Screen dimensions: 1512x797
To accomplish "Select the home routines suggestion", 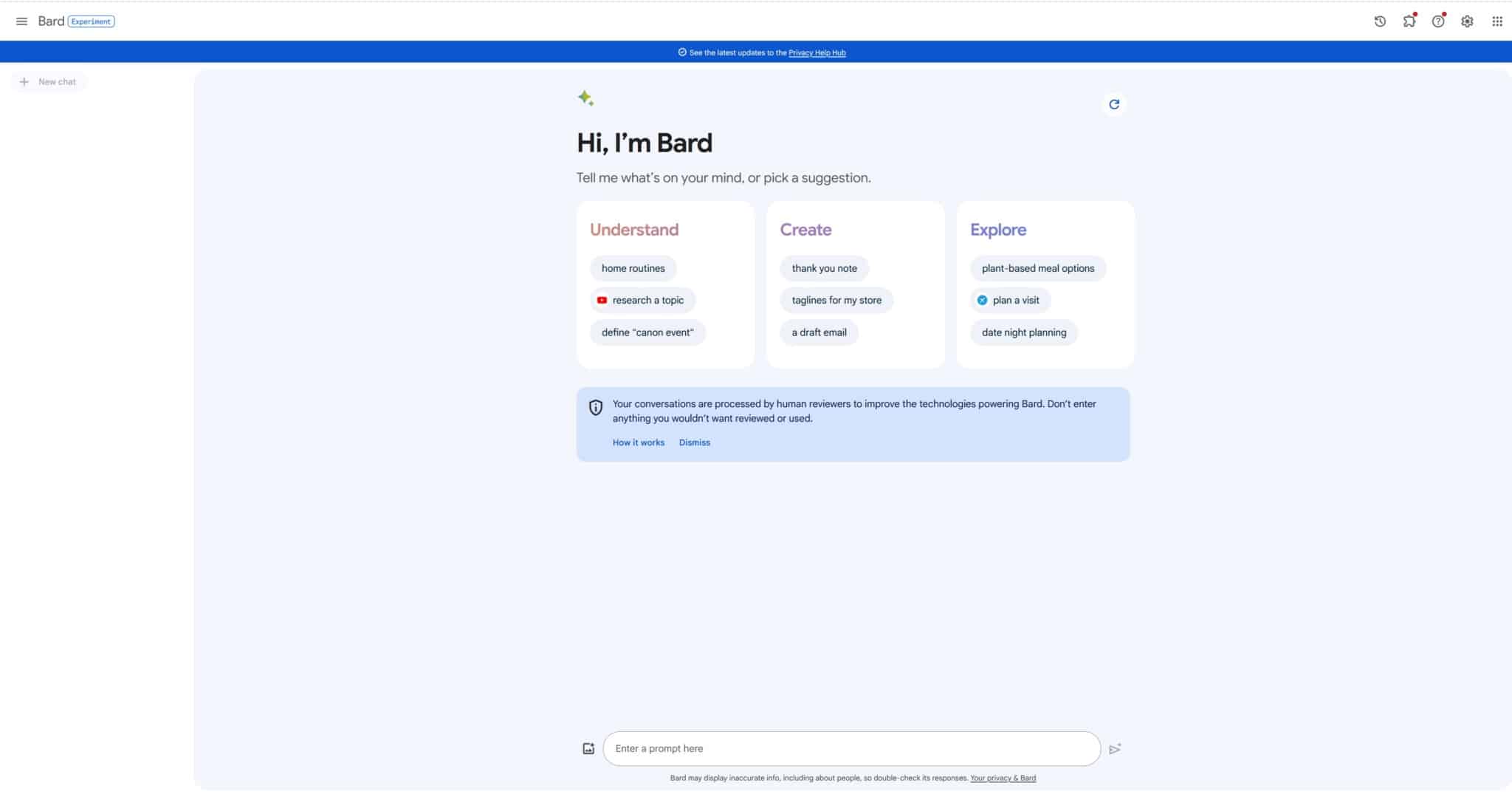I will click(x=633, y=268).
